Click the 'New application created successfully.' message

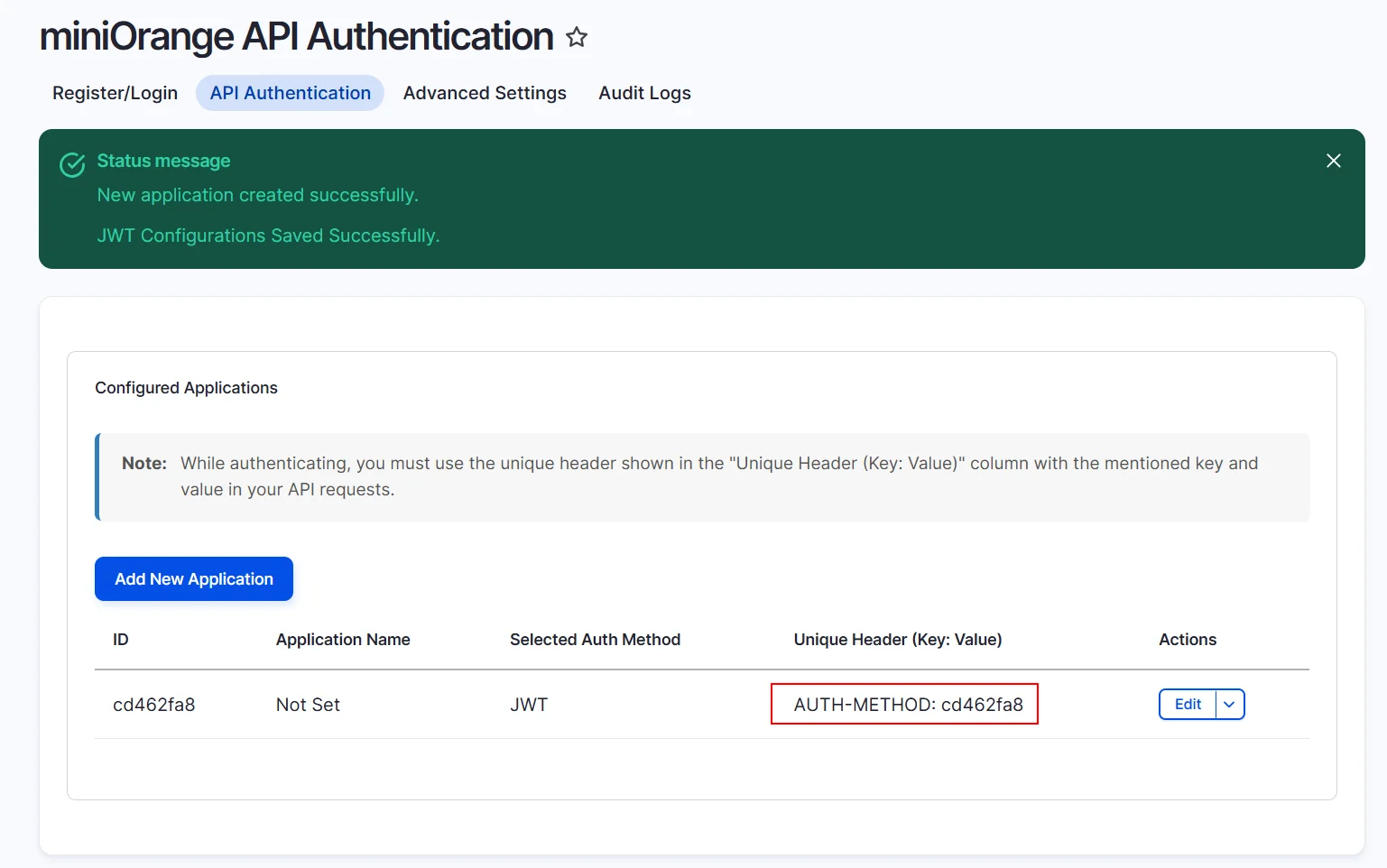258,195
